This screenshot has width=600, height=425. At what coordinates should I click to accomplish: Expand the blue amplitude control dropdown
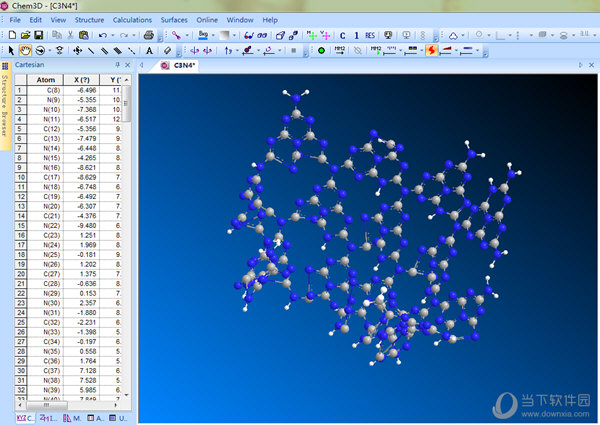(477, 50)
